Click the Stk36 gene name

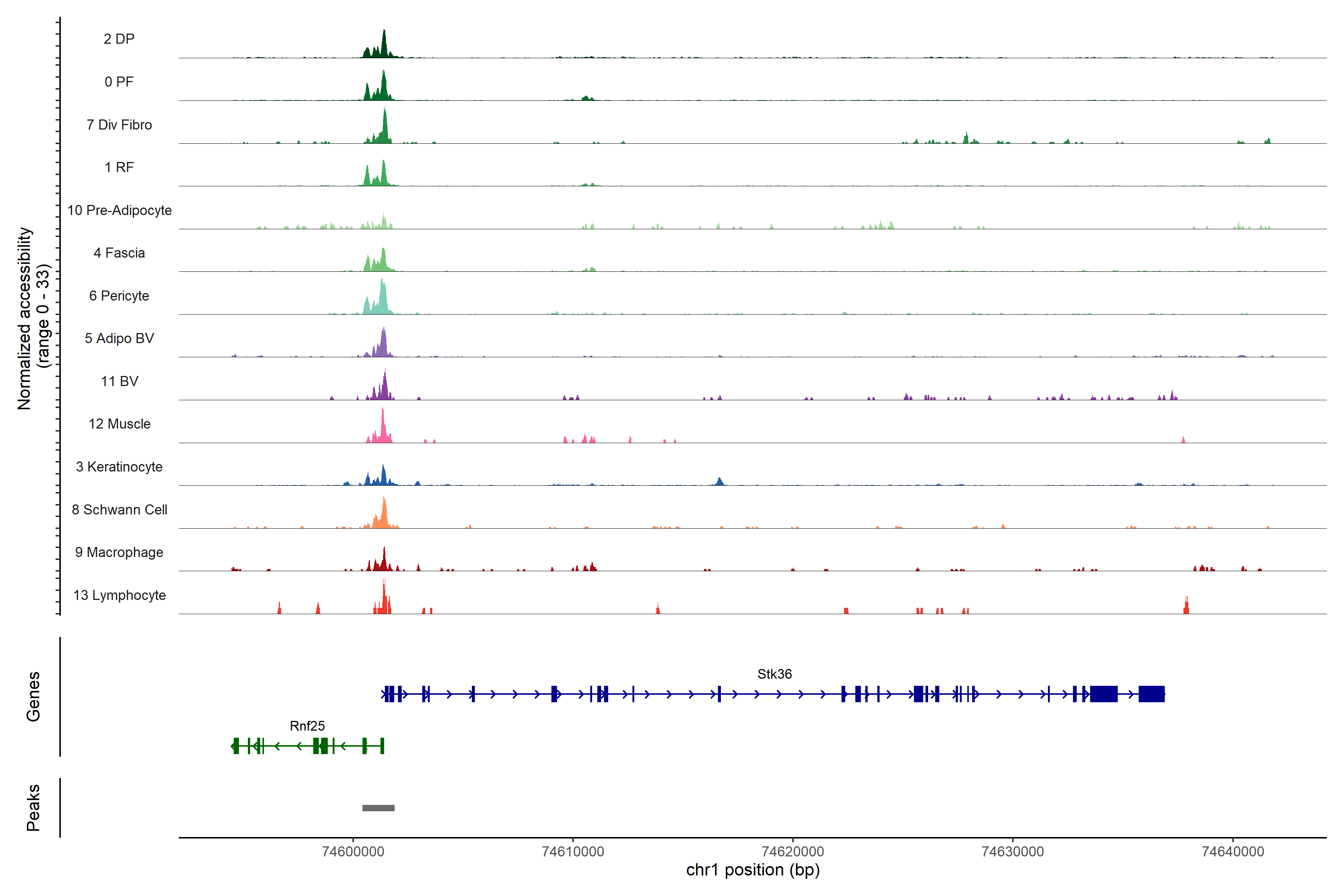[x=774, y=674]
